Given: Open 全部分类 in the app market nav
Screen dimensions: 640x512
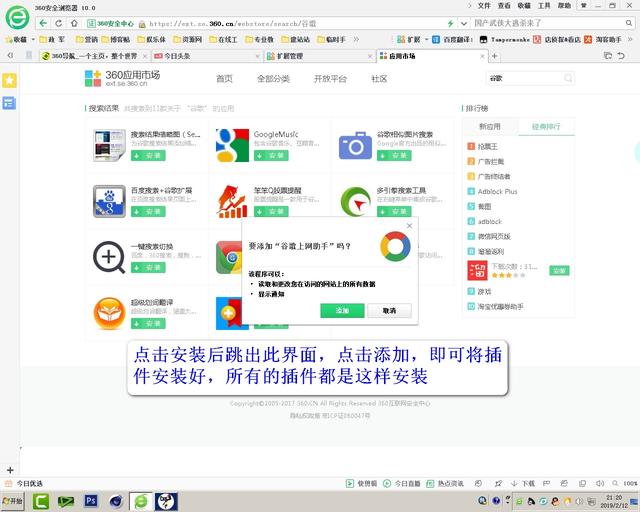Looking at the screenshot, I should coord(273,79).
